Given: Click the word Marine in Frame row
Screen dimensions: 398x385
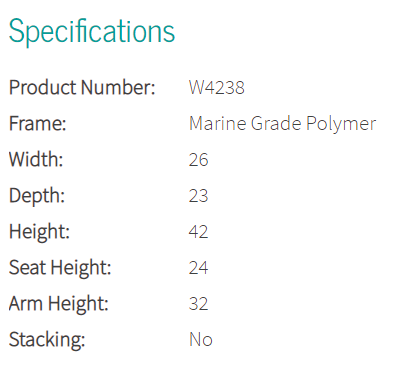Looking at the screenshot, I should [x=218, y=123].
